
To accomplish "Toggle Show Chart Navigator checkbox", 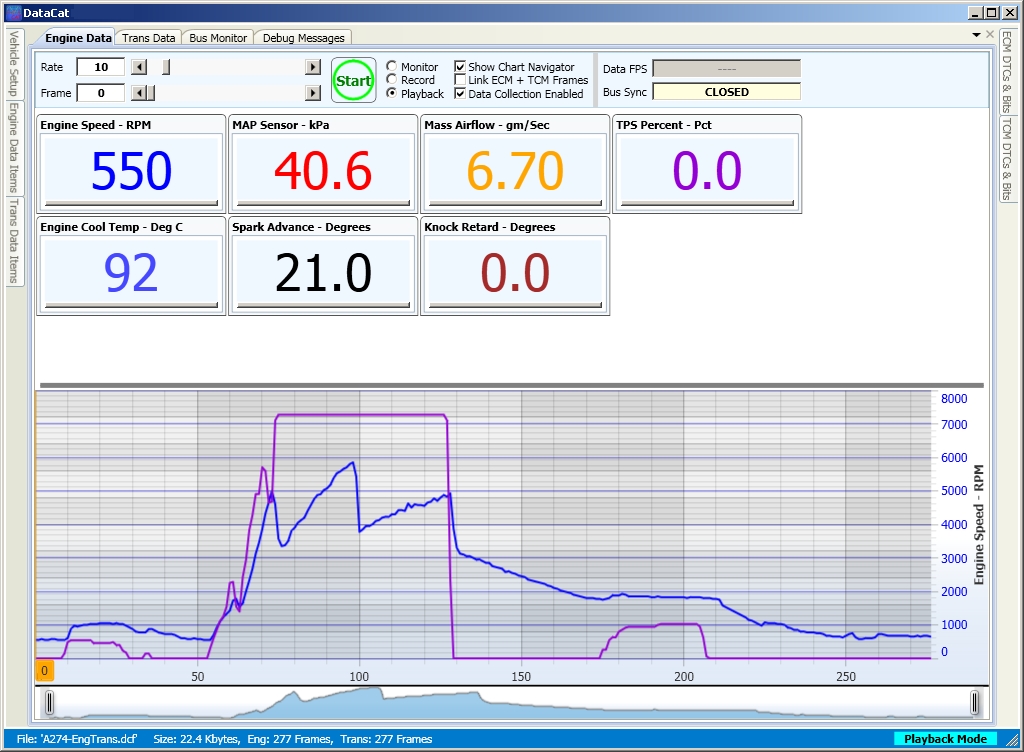I will tap(460, 67).
